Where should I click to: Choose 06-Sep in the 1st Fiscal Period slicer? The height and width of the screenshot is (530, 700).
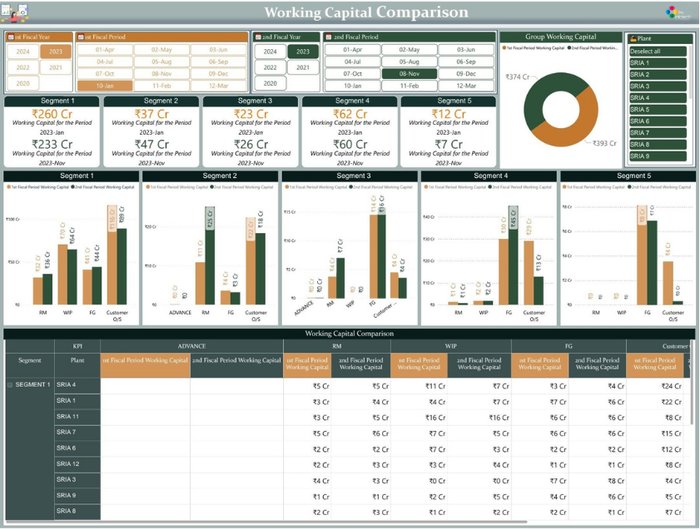click(x=218, y=62)
